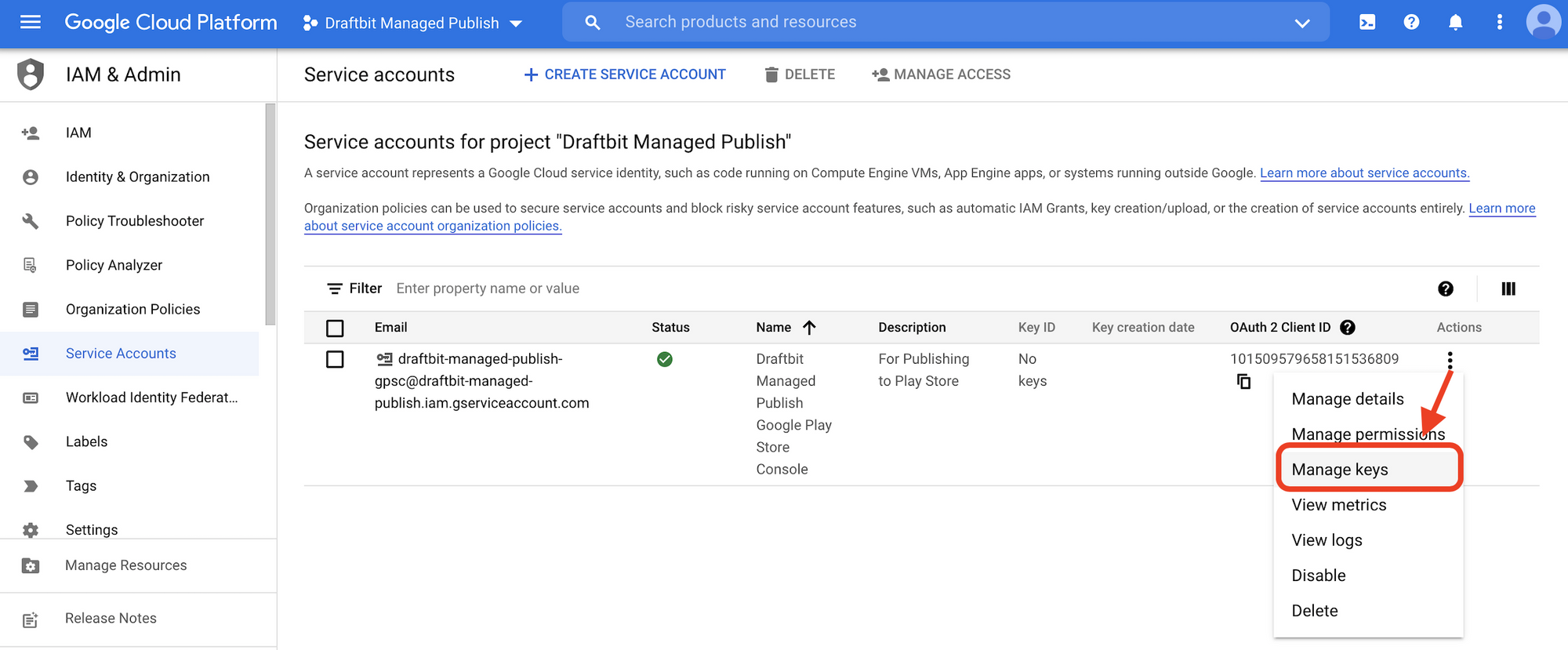Go to IAM in the sidebar
1568x650 pixels.
[x=78, y=133]
